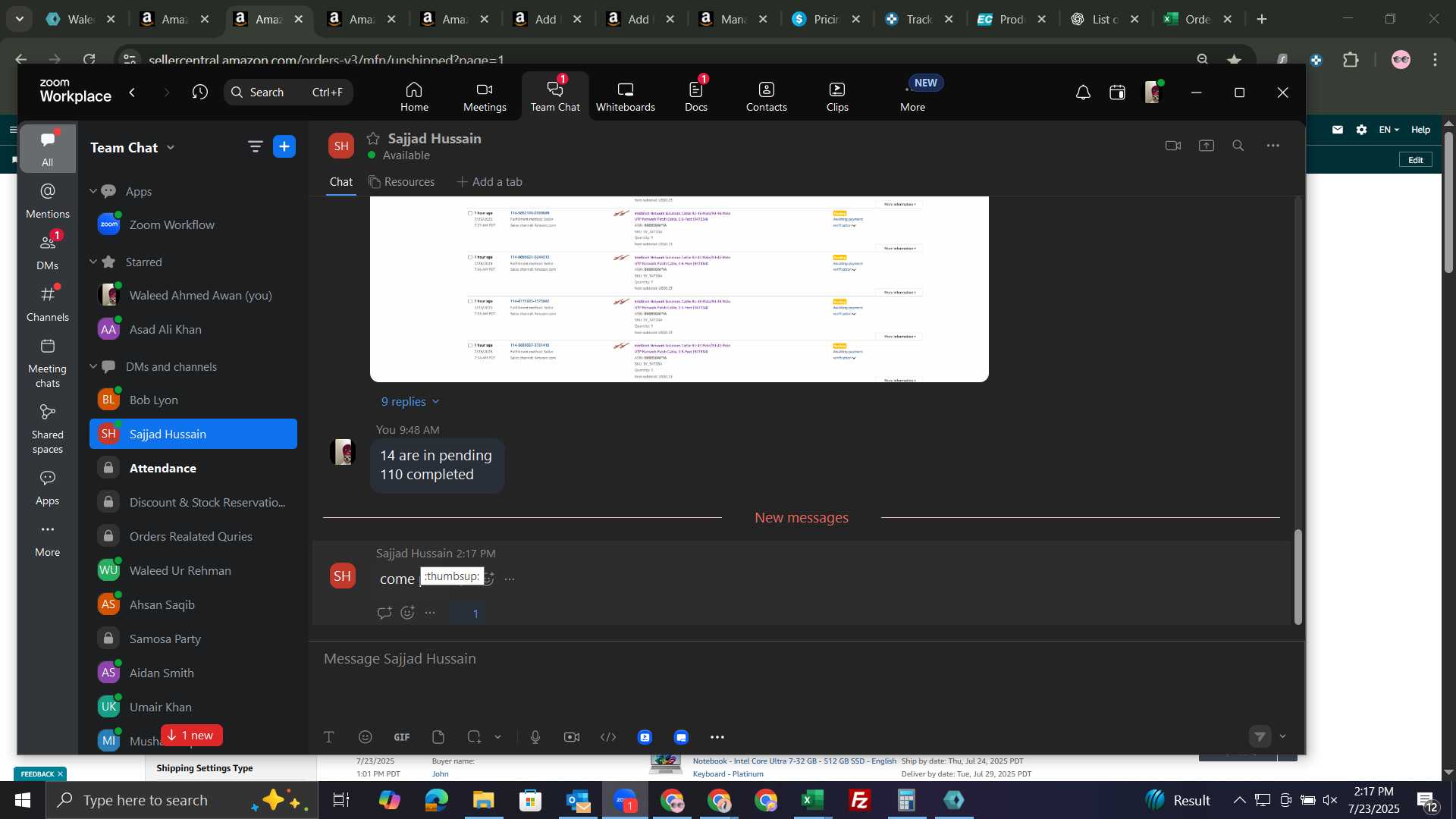The image size is (1456, 819).
Task: Open the Meetings tab
Action: click(485, 96)
